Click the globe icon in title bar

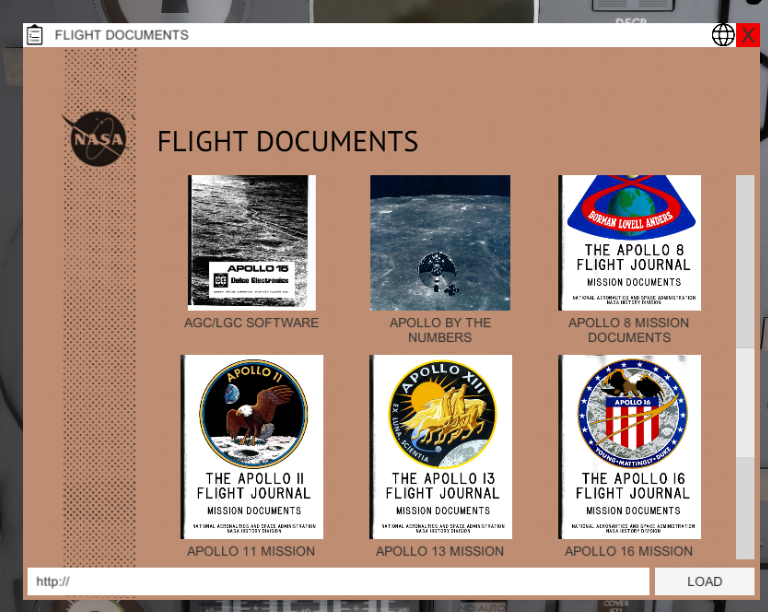[x=723, y=35]
